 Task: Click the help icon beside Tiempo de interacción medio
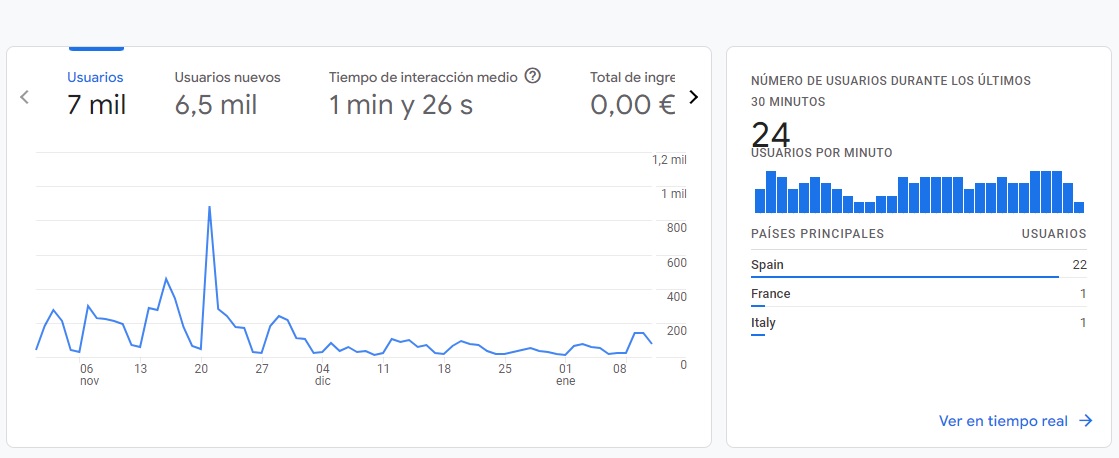532,76
